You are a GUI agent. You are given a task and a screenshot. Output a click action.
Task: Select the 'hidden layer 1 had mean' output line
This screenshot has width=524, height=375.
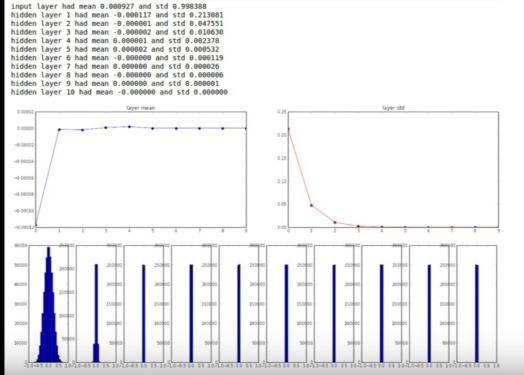117,15
